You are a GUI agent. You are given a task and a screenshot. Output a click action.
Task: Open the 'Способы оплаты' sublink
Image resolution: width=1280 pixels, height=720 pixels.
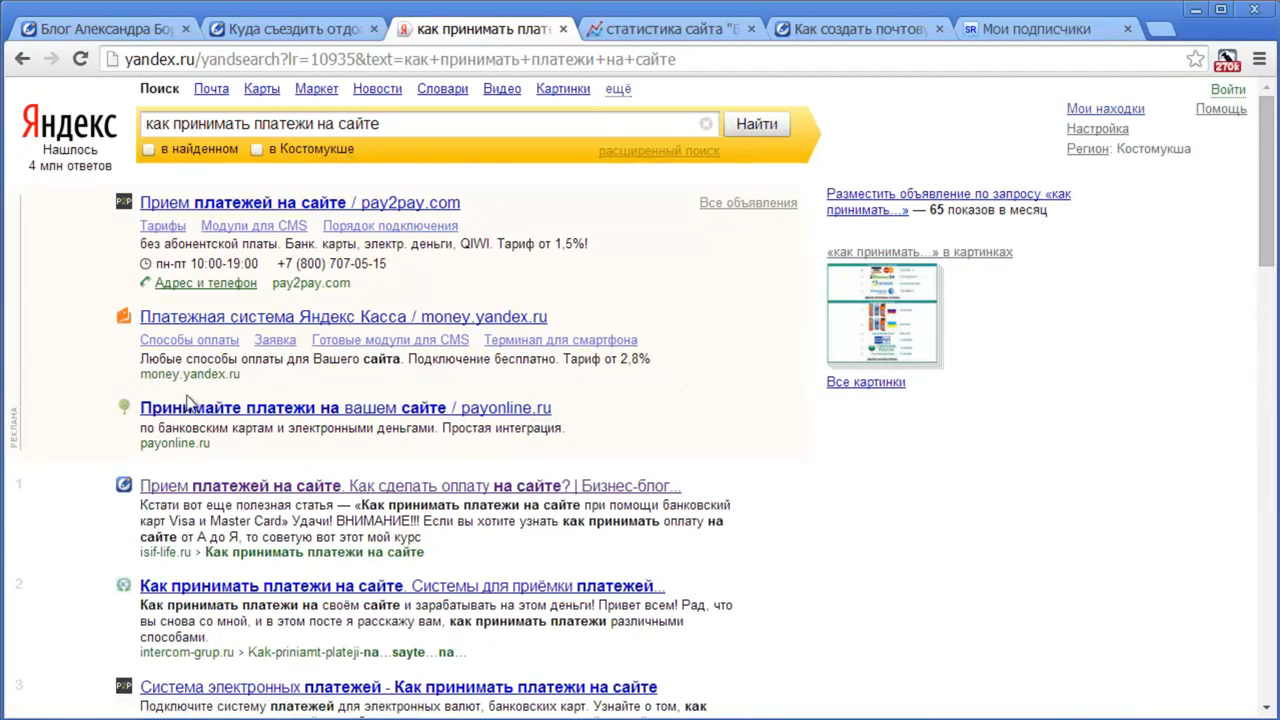(x=189, y=340)
